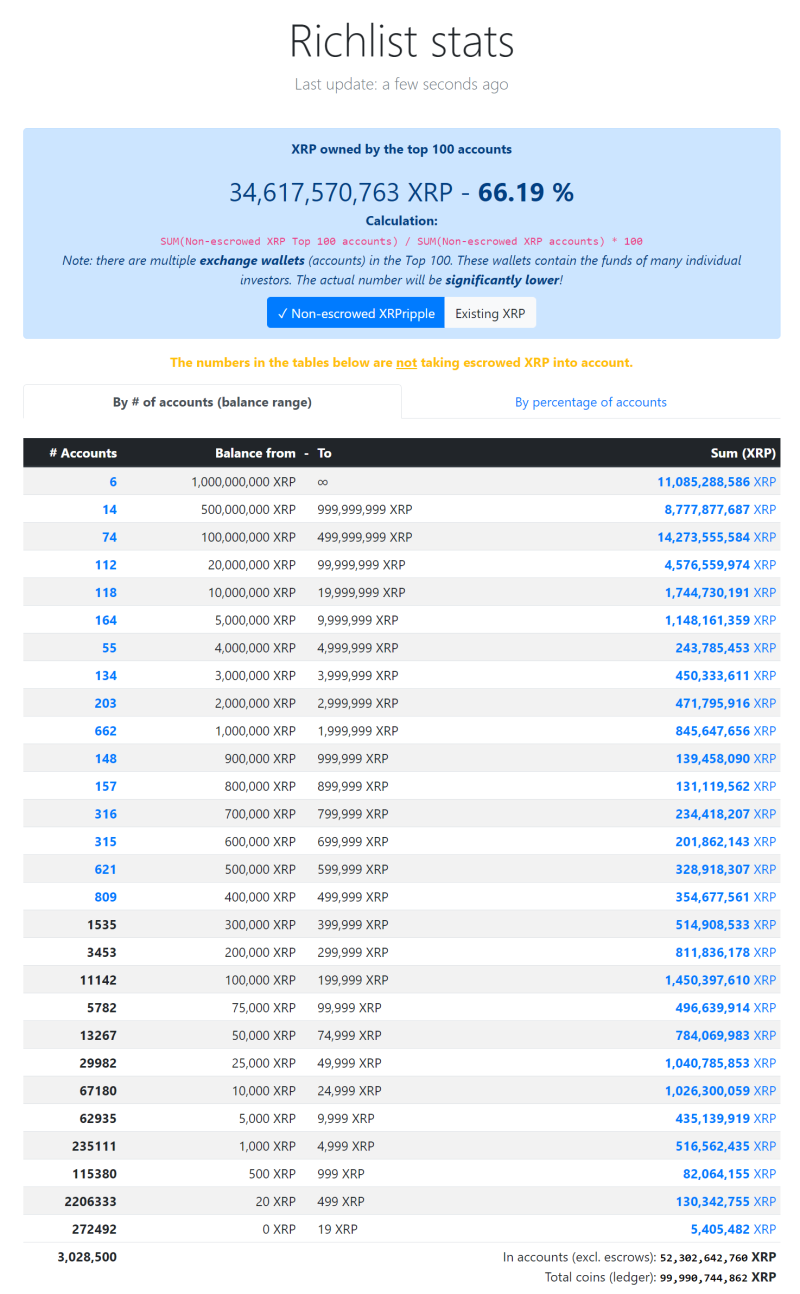Click the "52,302,642,760 XRP" in-accounts total
800x1294 pixels.
(x=718, y=1257)
